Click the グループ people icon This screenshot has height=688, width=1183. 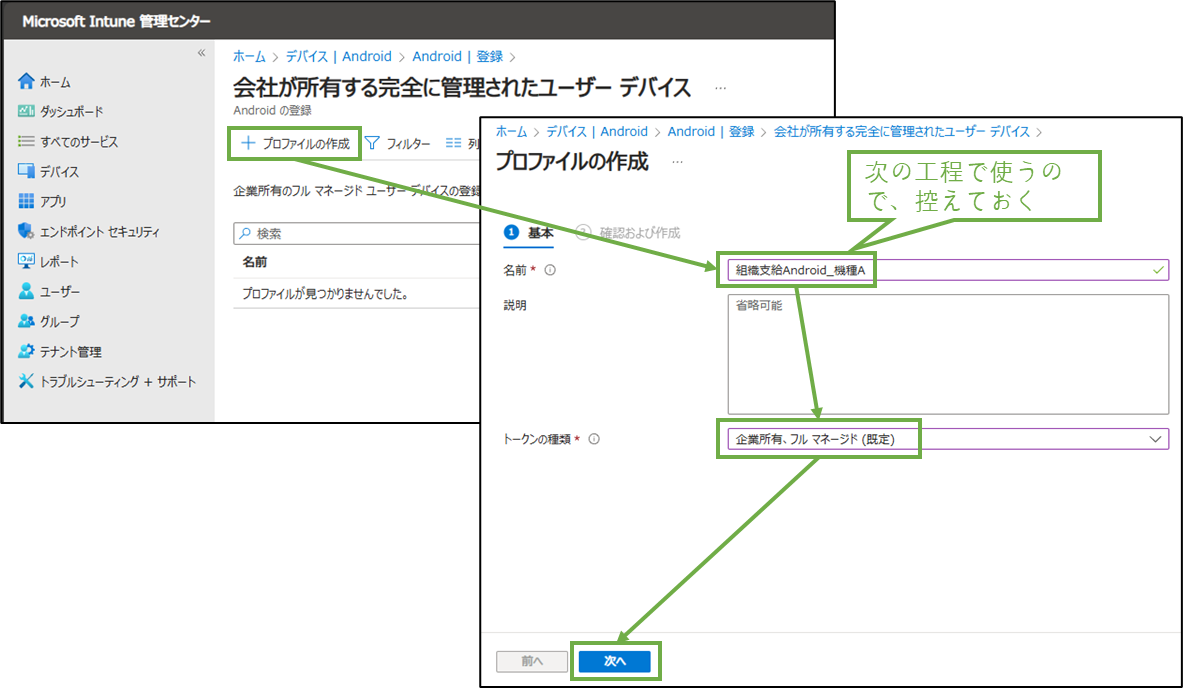[x=26, y=321]
